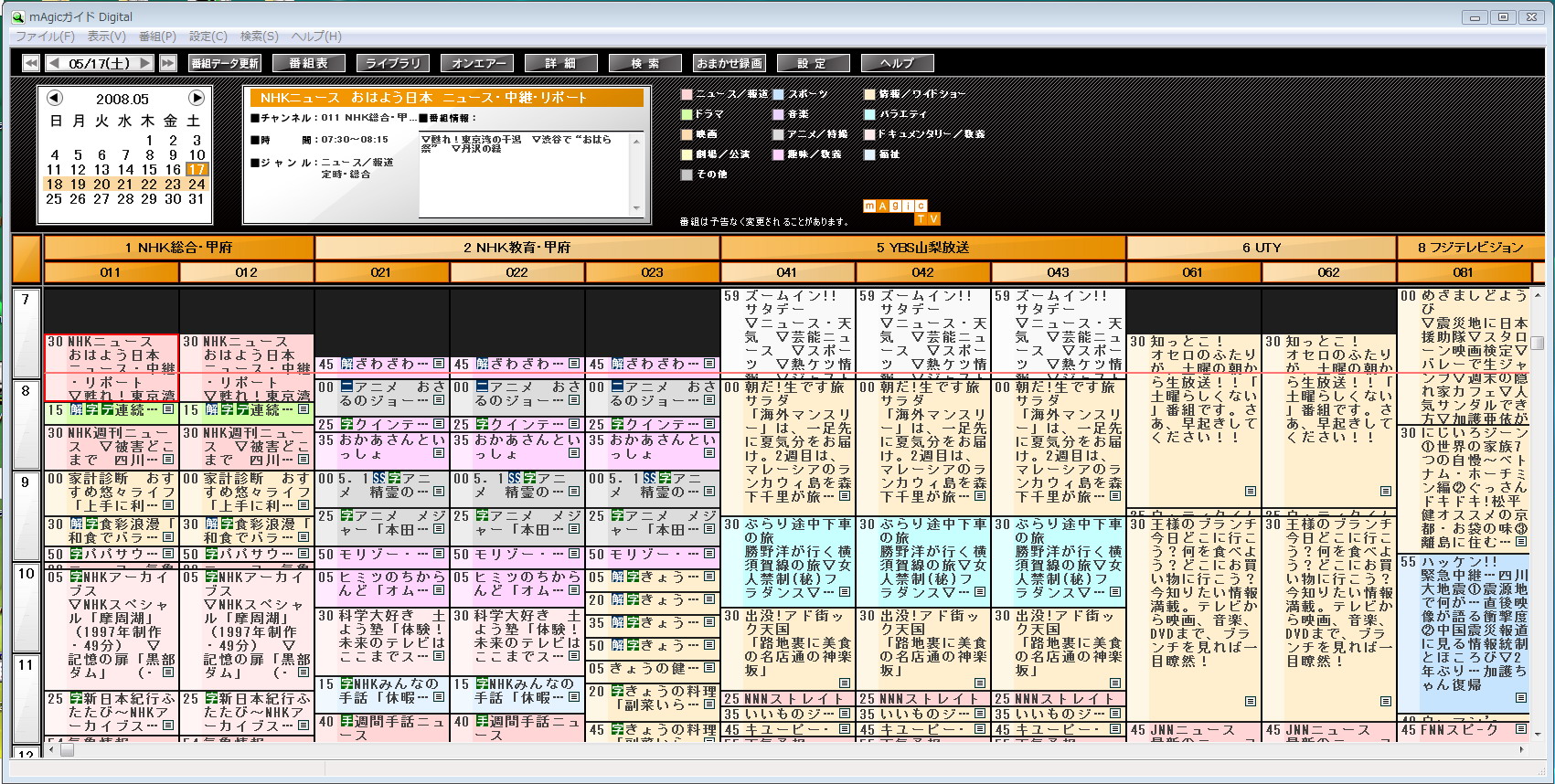Screen dimensions: 1555x784
Task: Click the program grid vertical scrollbar thumb
Action: 1538,343
